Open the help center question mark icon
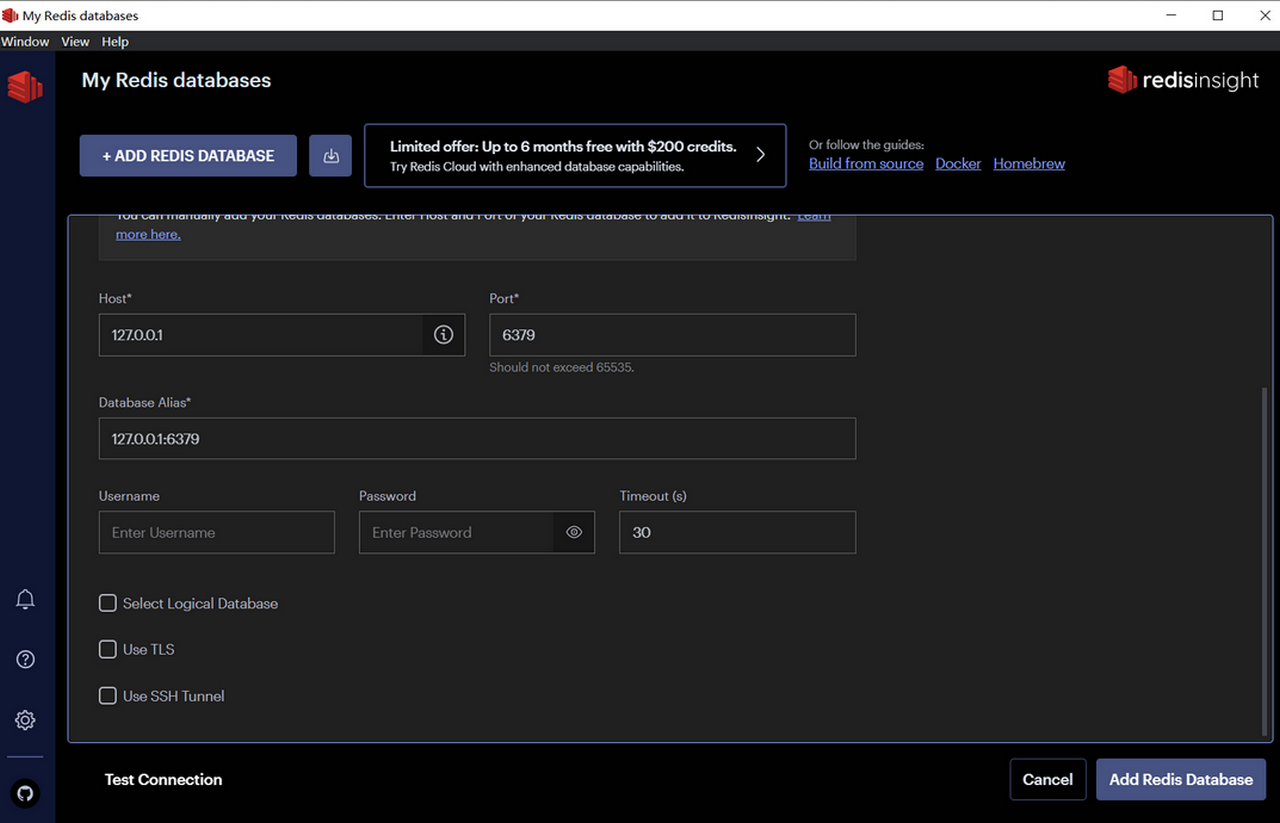 coord(26,659)
